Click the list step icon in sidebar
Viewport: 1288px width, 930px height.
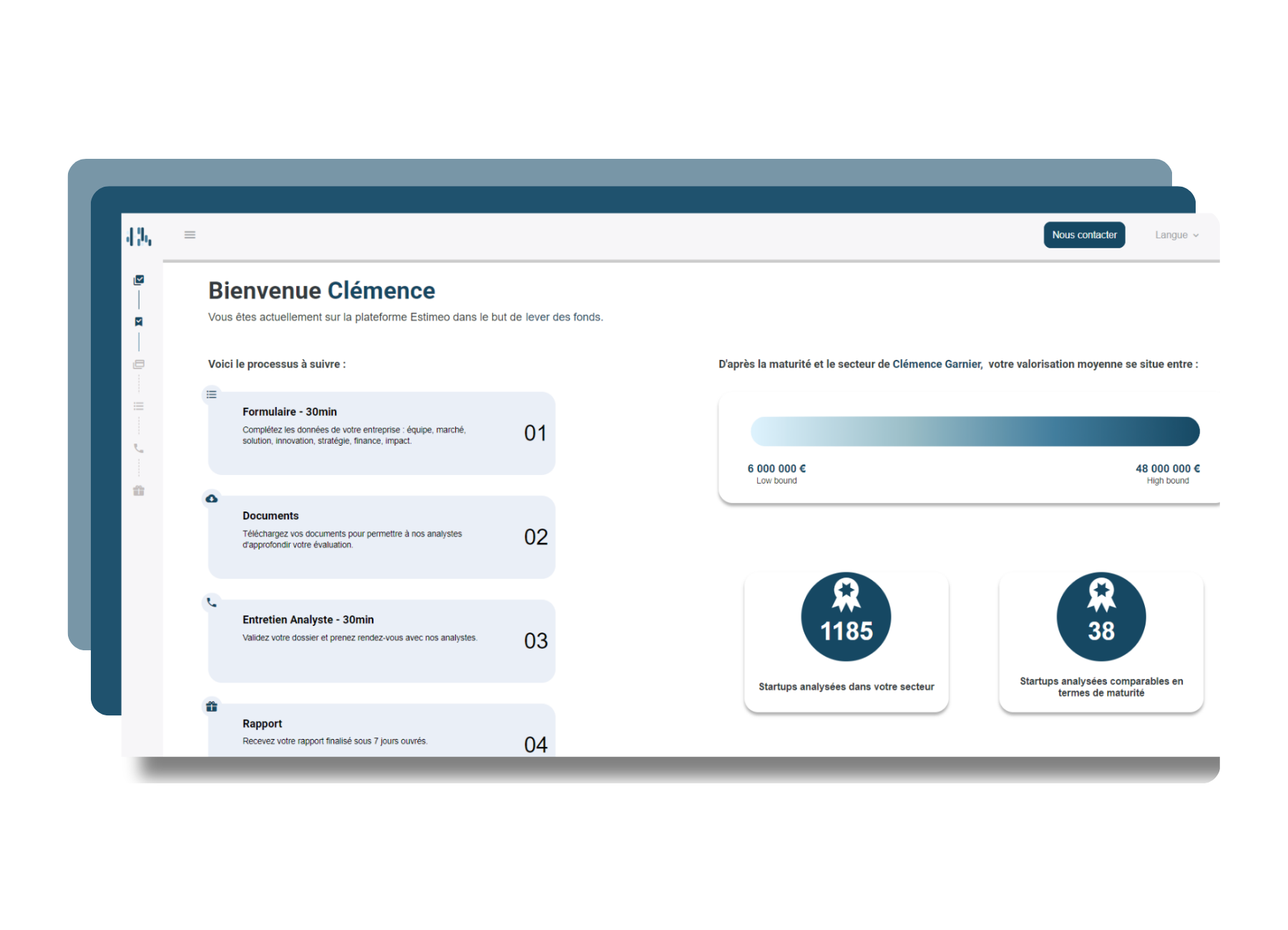(x=139, y=406)
